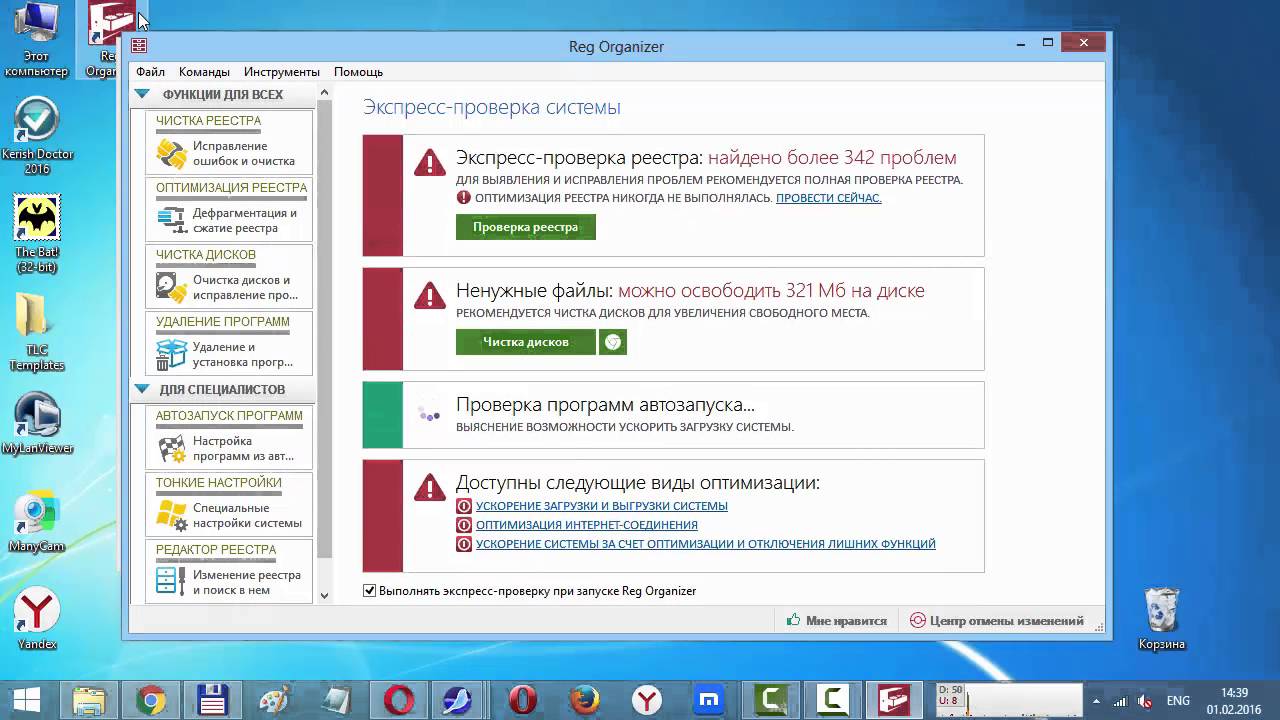Click the Чистка дисков button
The width and height of the screenshot is (1280, 720).
click(x=526, y=342)
